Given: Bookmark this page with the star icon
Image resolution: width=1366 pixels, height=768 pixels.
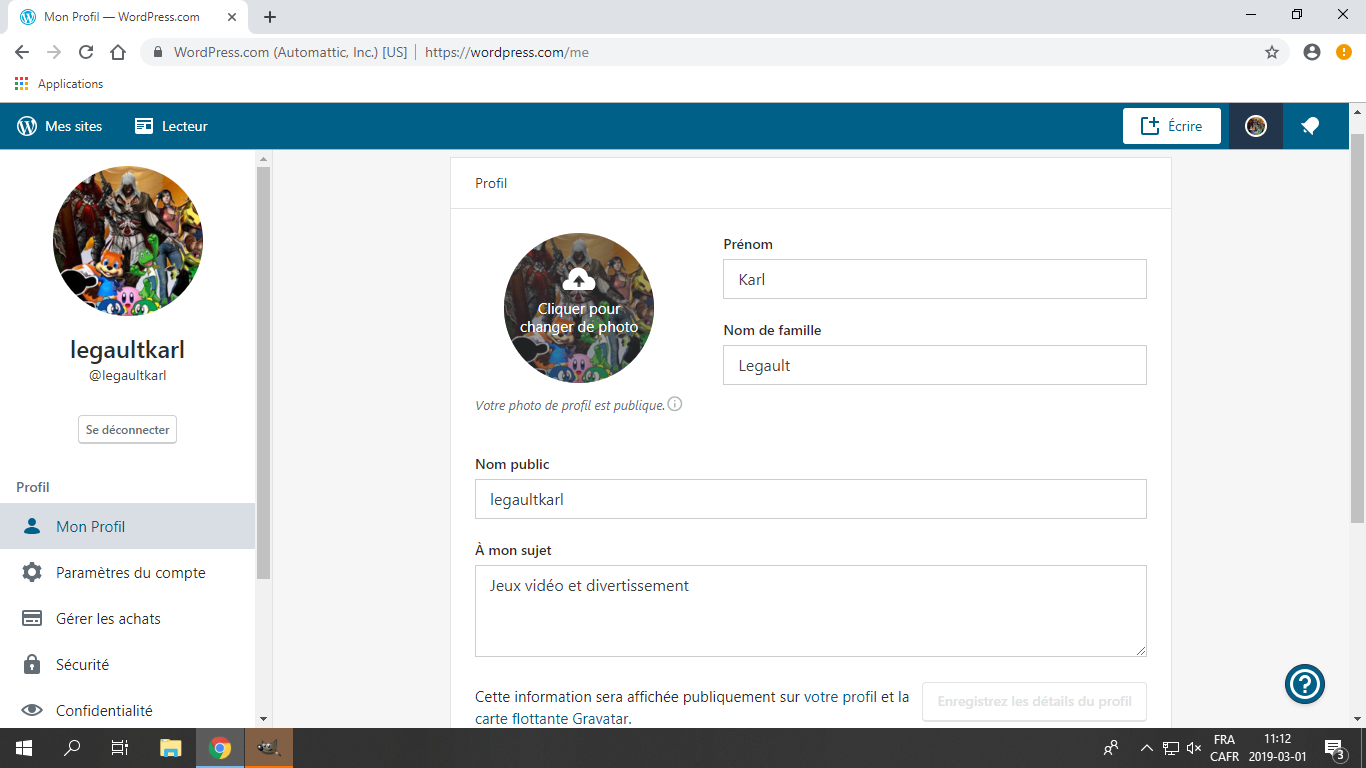Looking at the screenshot, I should tap(1272, 52).
